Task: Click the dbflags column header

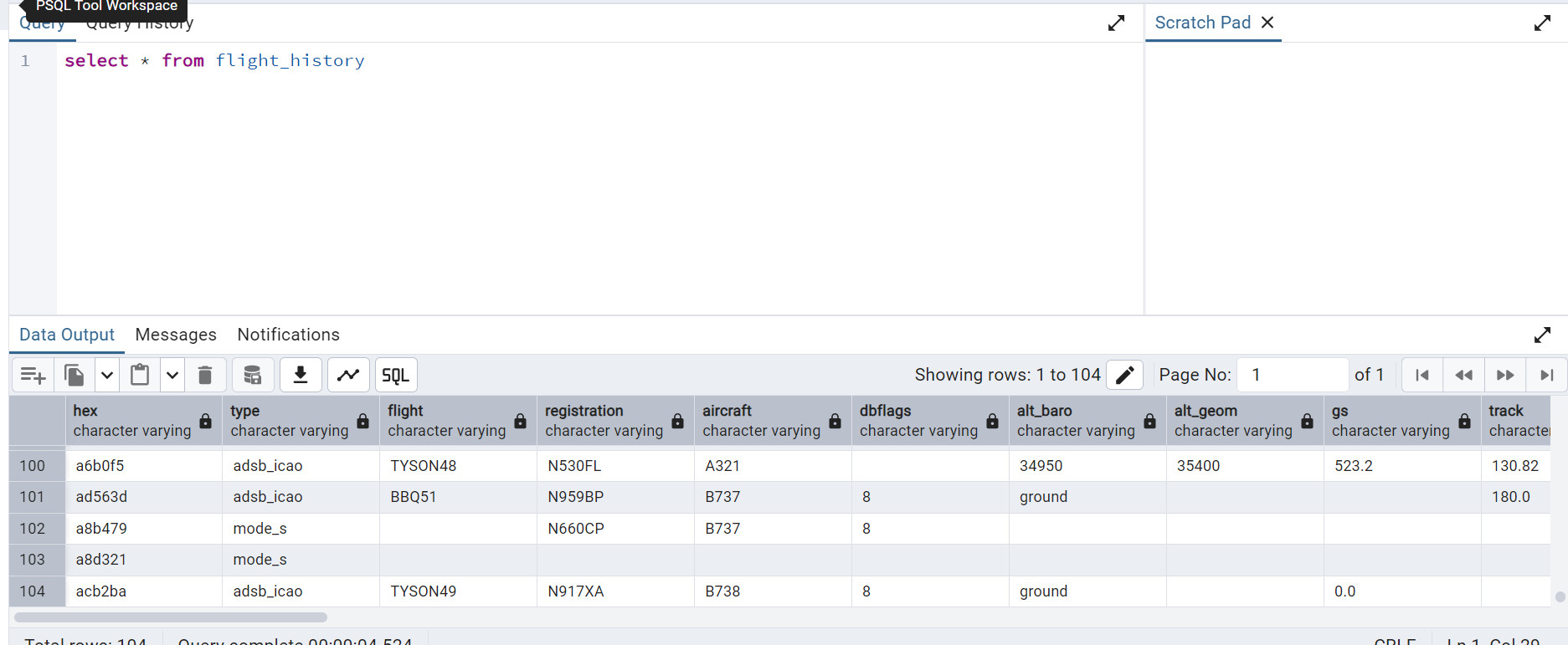Action: click(x=931, y=421)
